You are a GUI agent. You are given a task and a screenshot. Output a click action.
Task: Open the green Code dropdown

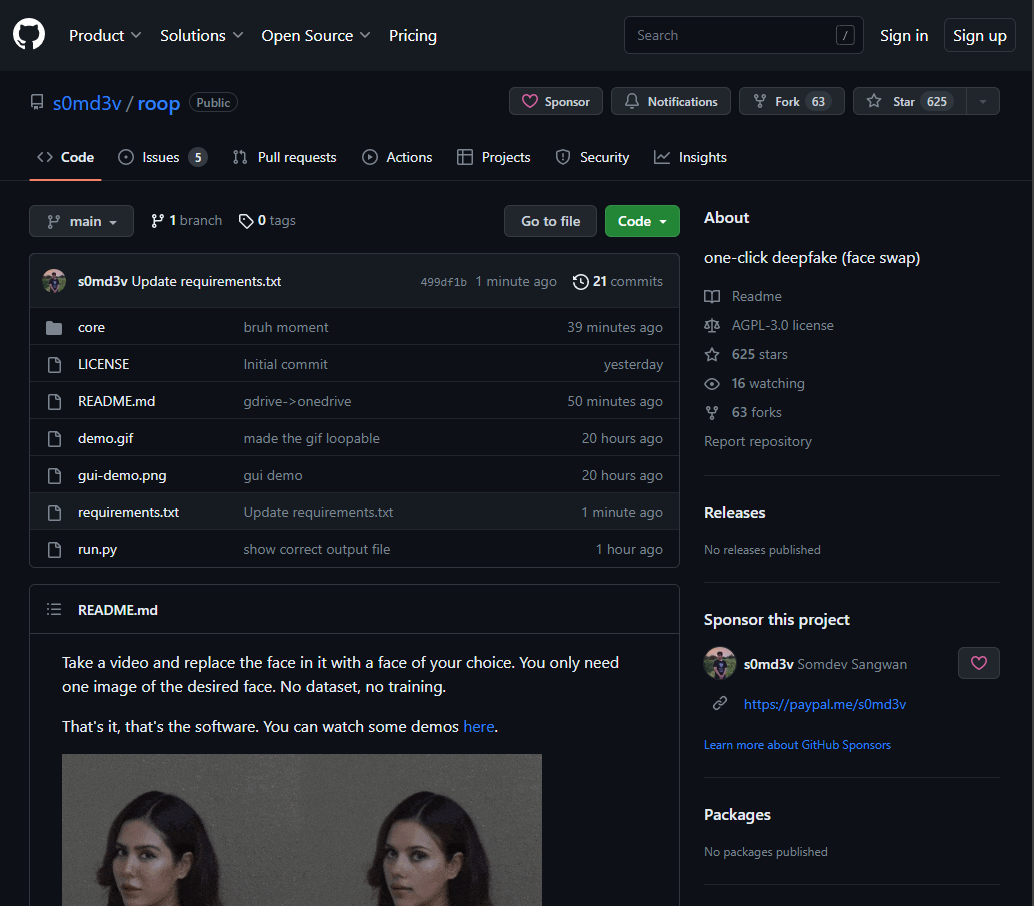tap(642, 221)
